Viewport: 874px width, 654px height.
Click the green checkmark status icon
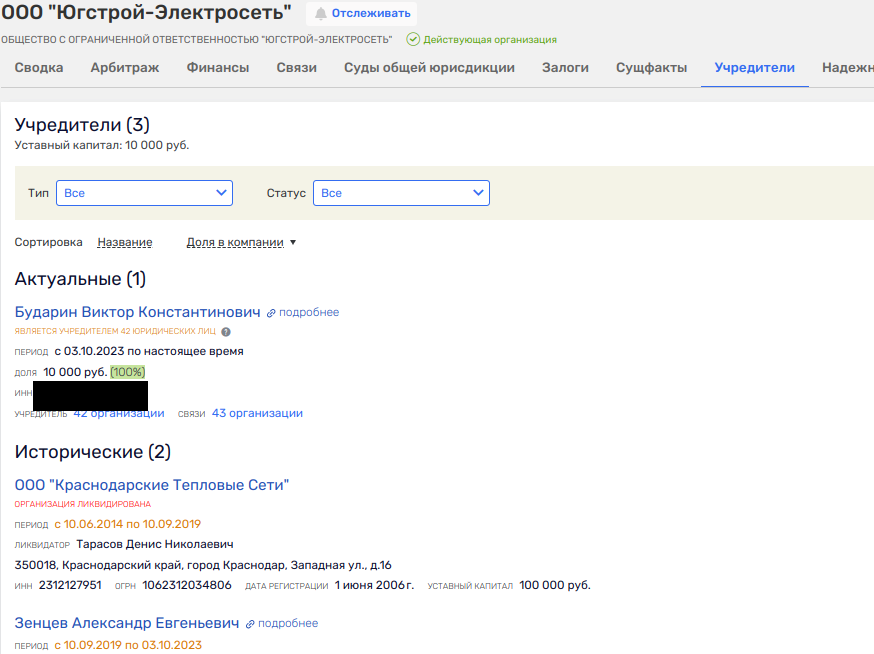413,39
